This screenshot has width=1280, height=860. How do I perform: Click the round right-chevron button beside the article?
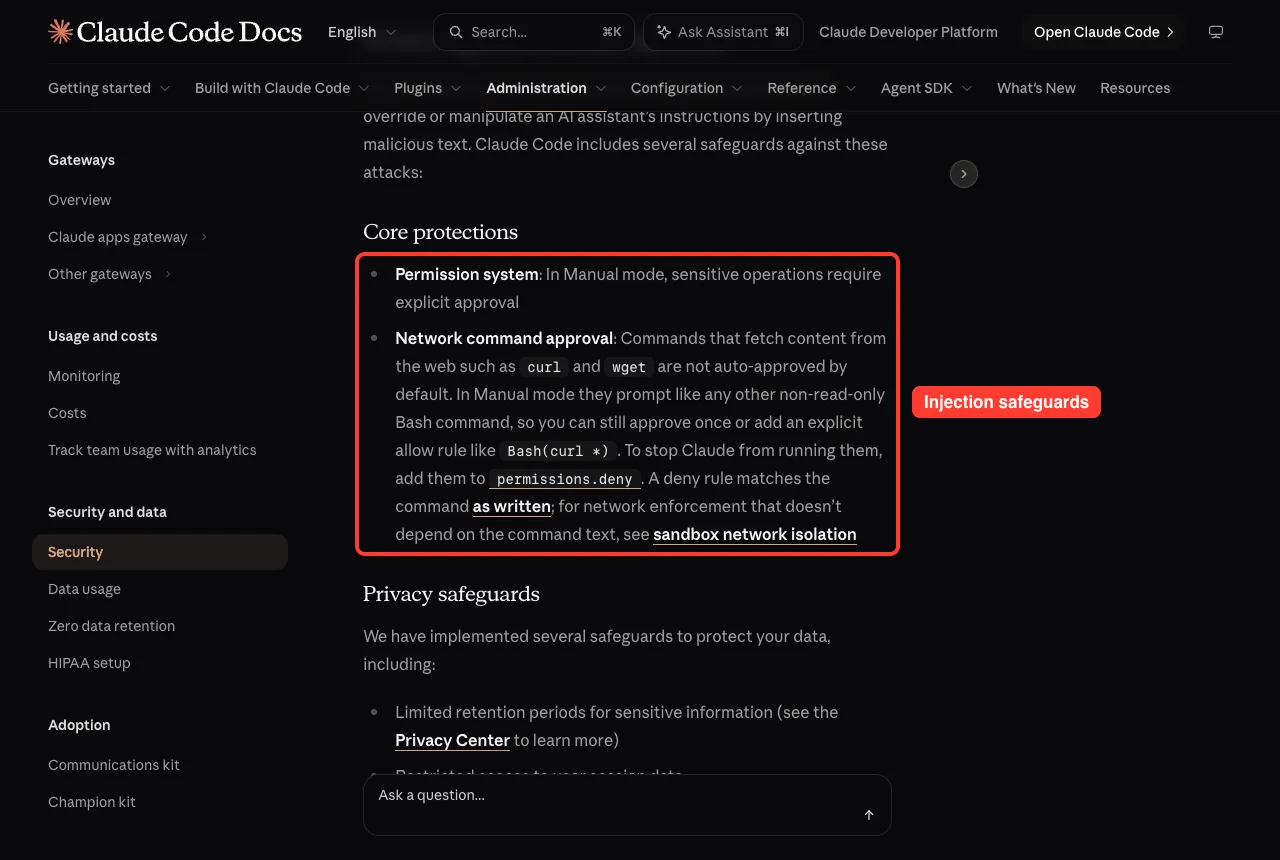pos(963,174)
